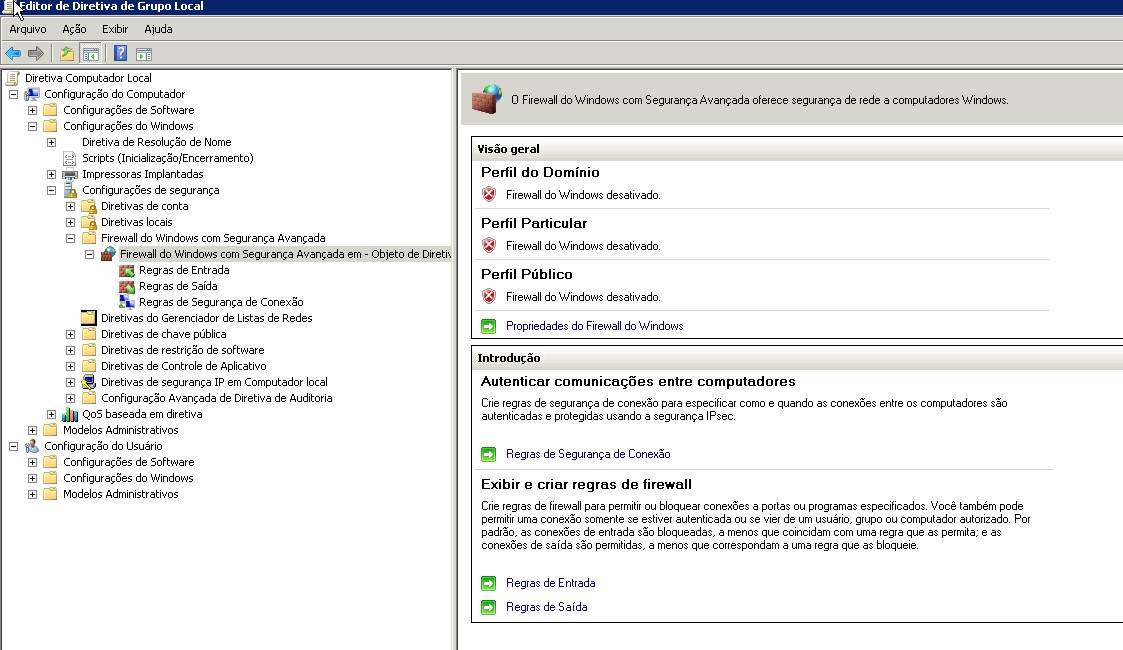This screenshot has height=650, width=1123.
Task: Click the Diretiva Computador Local root icon
Action: (x=13, y=78)
